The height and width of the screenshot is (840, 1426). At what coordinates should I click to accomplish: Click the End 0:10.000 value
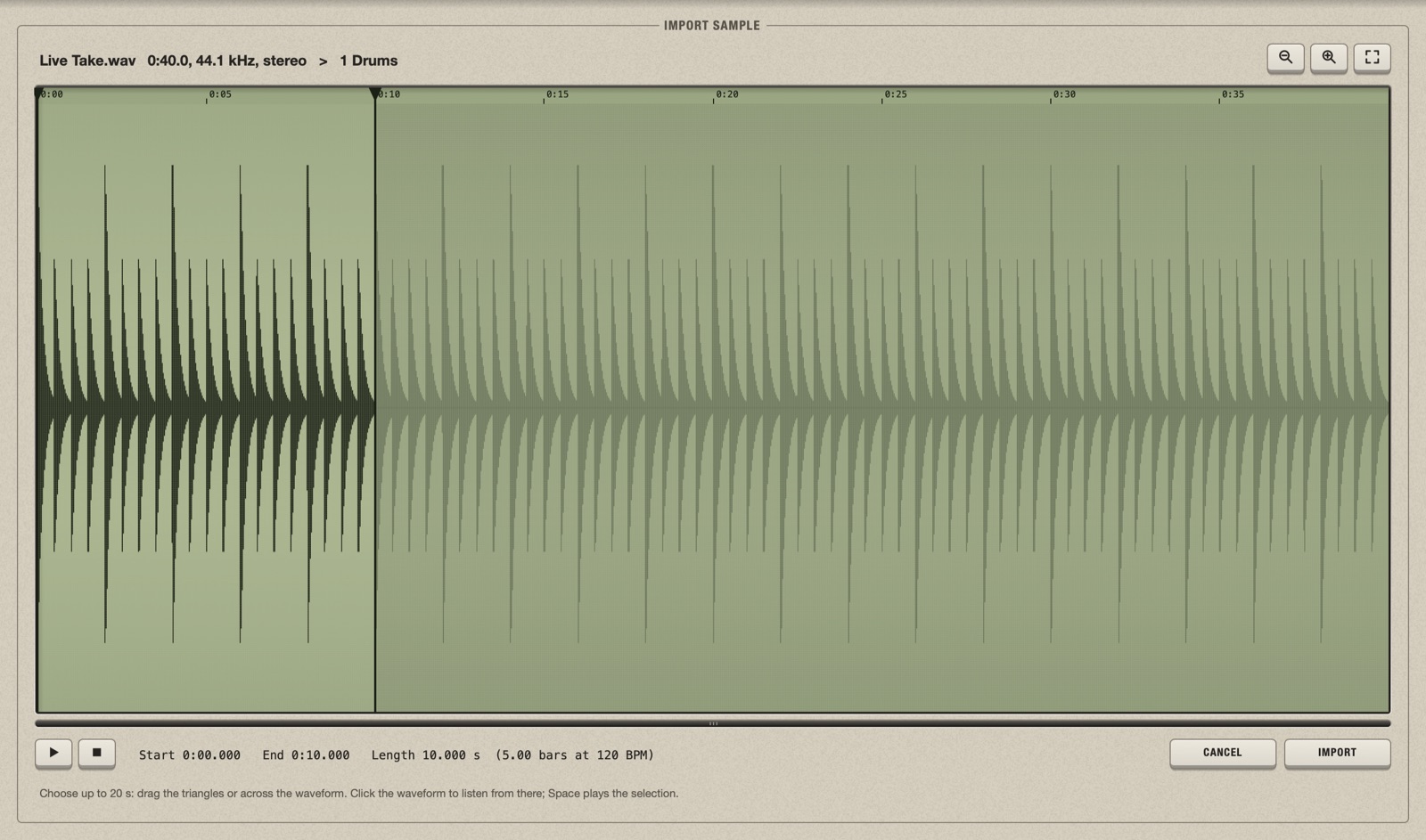coord(306,754)
